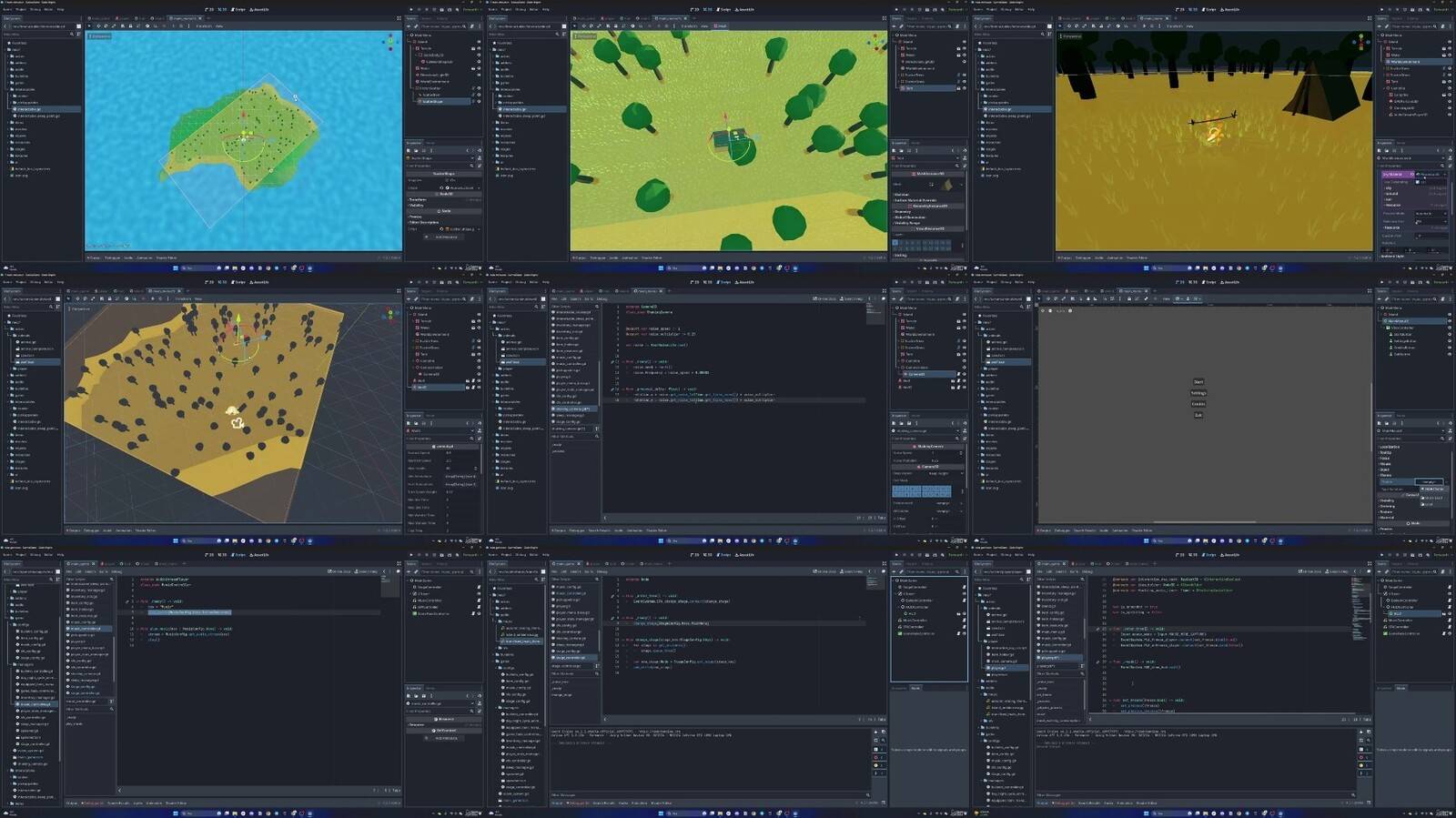
Task: Click Perspective button over the ocean viewport
Action: click(x=98, y=36)
